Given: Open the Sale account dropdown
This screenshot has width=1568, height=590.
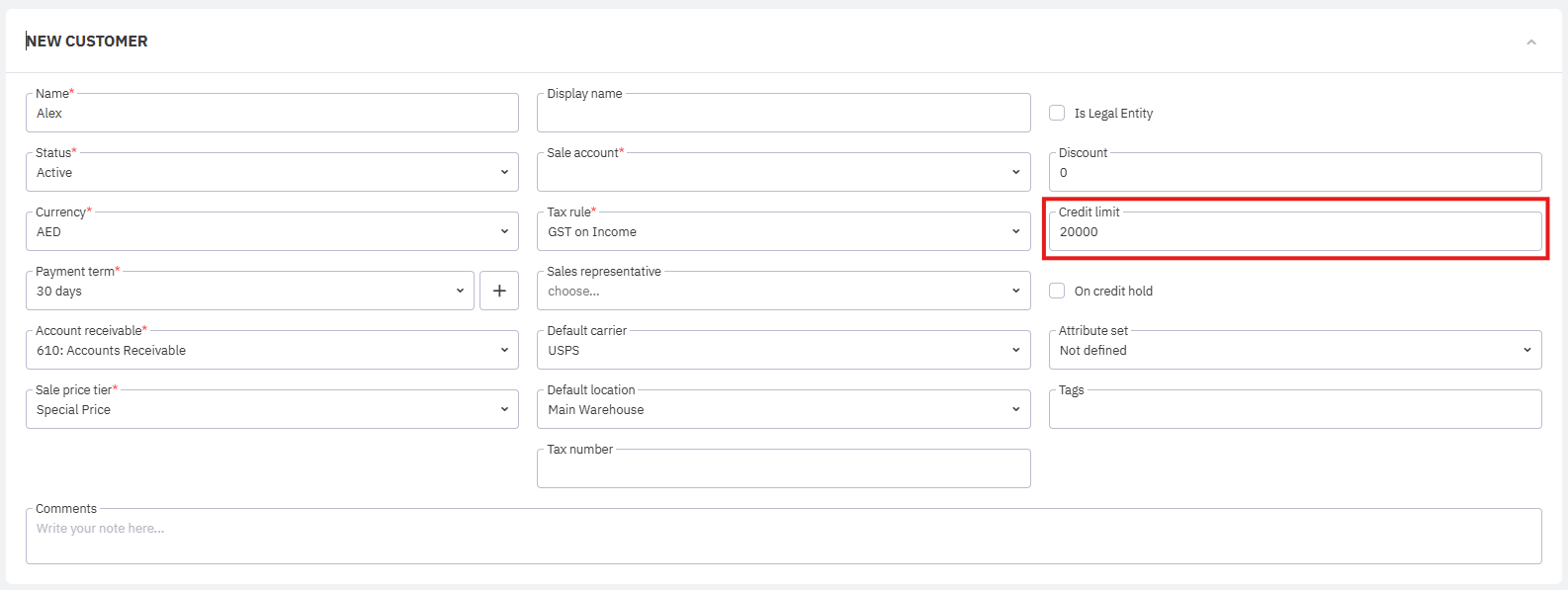Looking at the screenshot, I should click(x=783, y=173).
